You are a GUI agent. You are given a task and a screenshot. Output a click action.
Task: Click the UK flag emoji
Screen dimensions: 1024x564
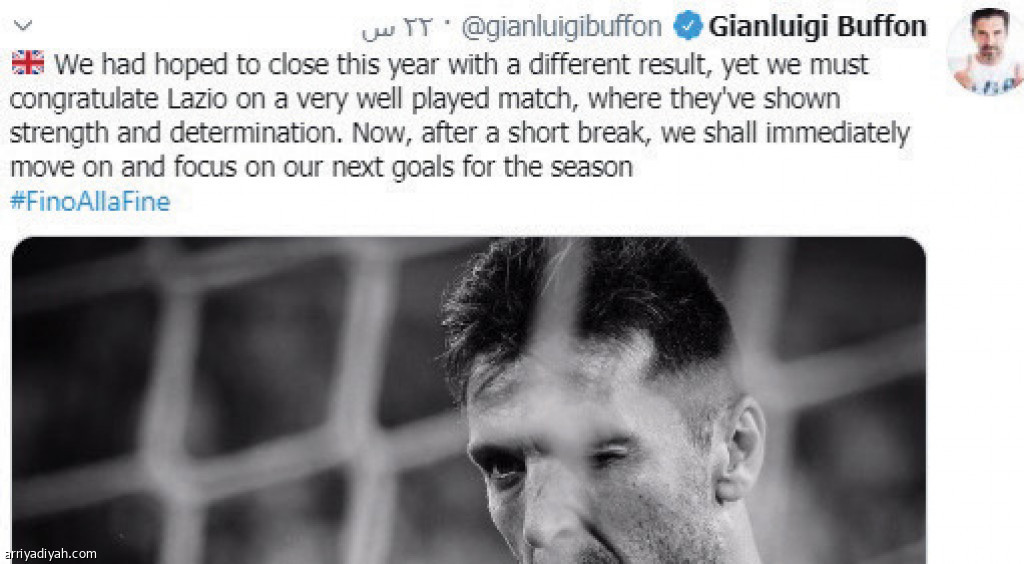tap(28, 63)
